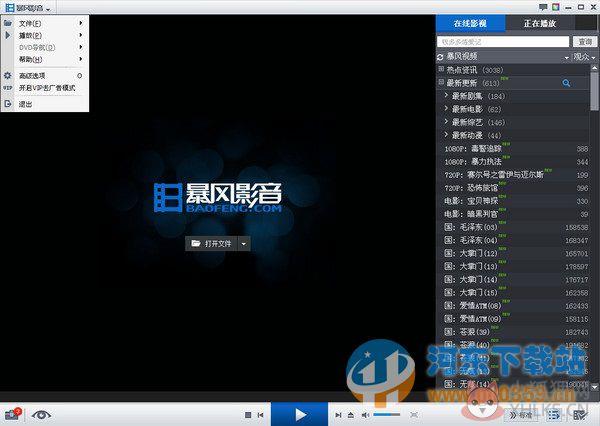Click the search input field in the side panel

pyautogui.click(x=503, y=42)
